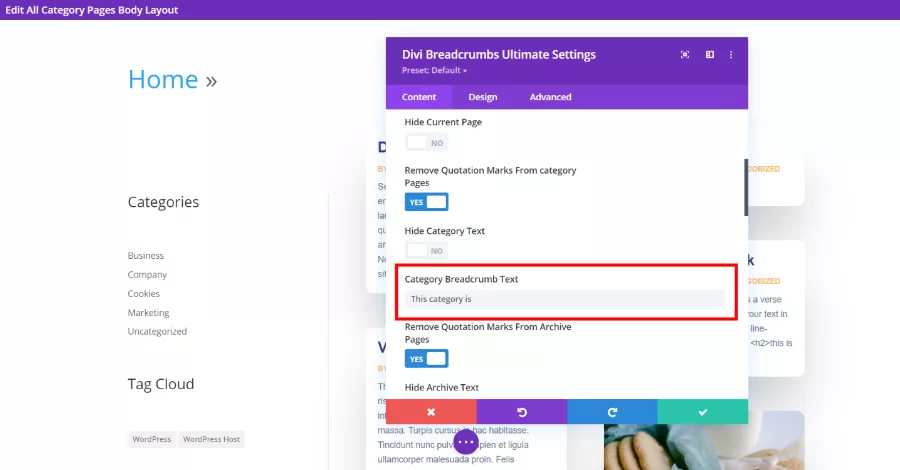The image size is (900, 470).
Task: Undo the last change in settings
Action: (x=522, y=411)
